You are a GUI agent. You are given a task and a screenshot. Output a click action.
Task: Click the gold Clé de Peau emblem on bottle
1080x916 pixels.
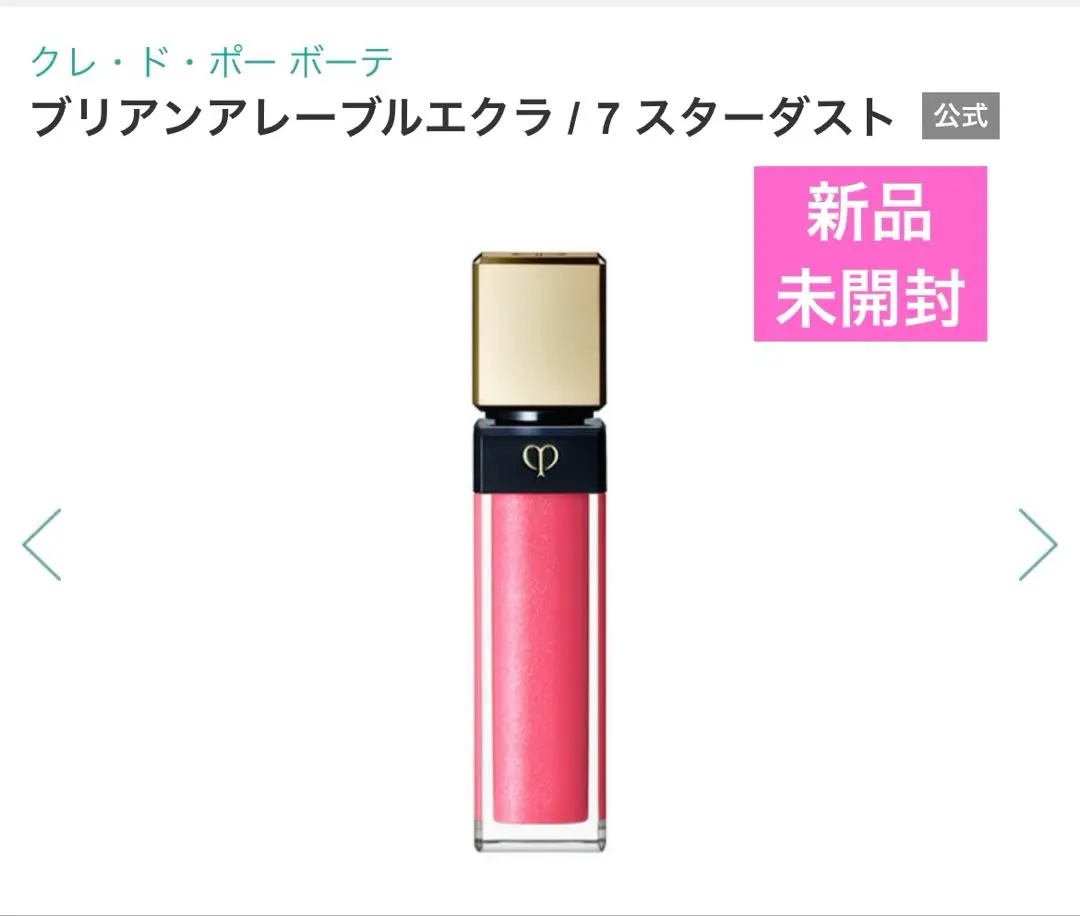540,459
